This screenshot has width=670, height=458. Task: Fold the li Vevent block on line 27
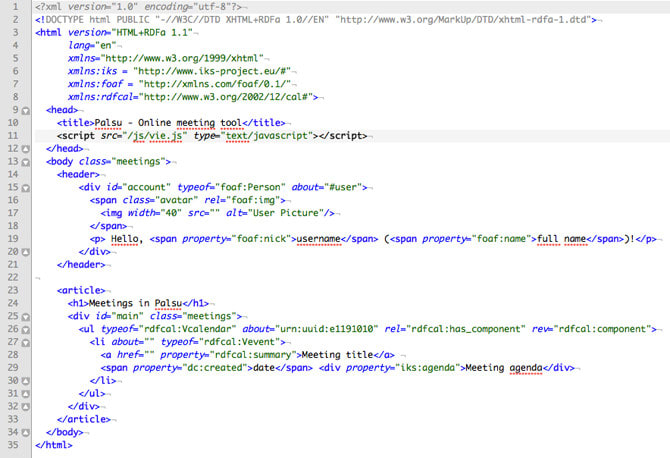coord(26,341)
